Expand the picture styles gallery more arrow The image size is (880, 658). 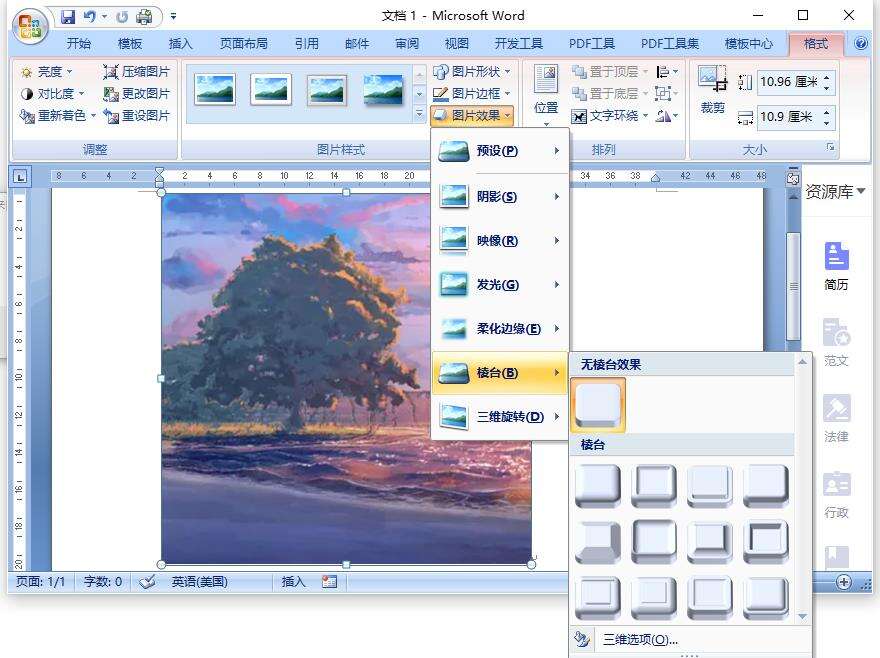[x=419, y=115]
